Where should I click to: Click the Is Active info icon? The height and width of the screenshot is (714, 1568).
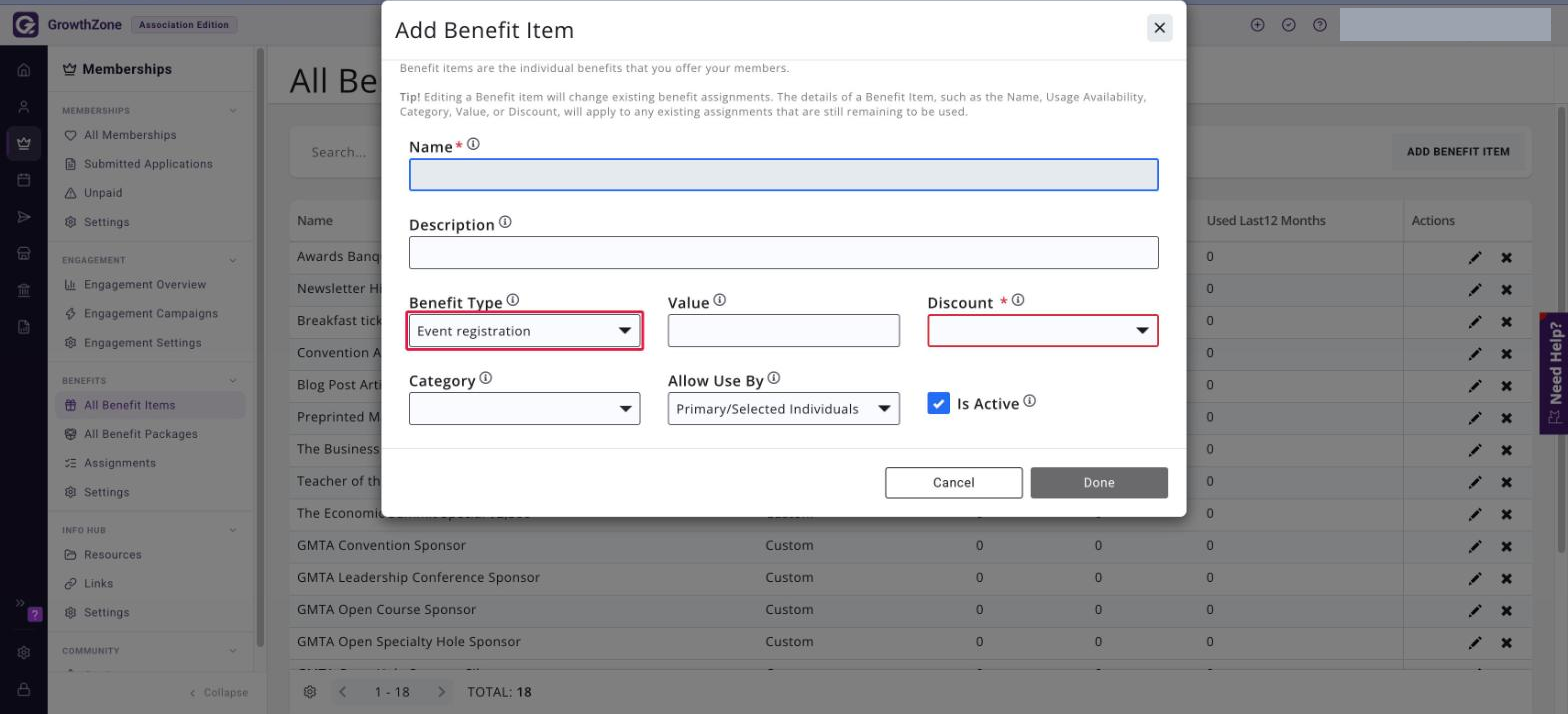tap(1030, 401)
